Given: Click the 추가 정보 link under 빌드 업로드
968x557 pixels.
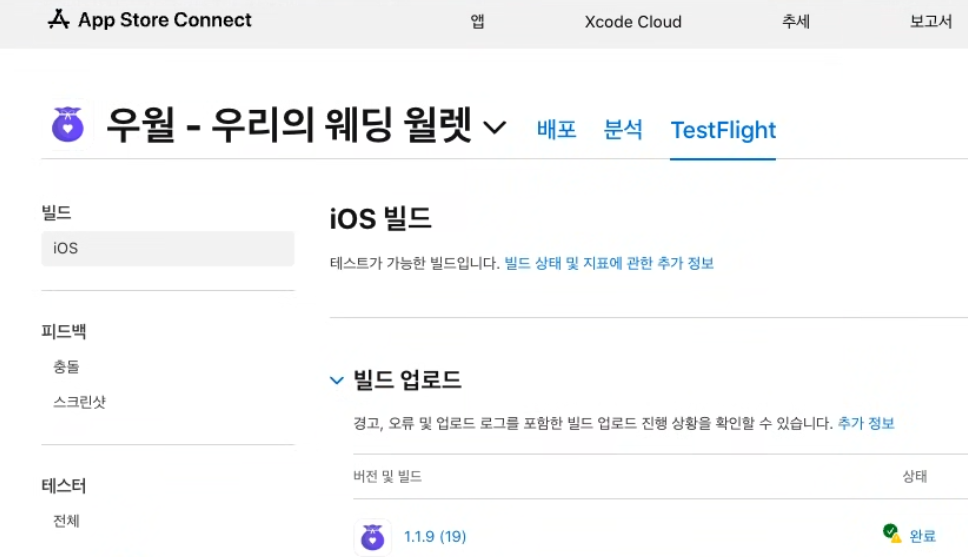Looking at the screenshot, I should coord(866,424).
